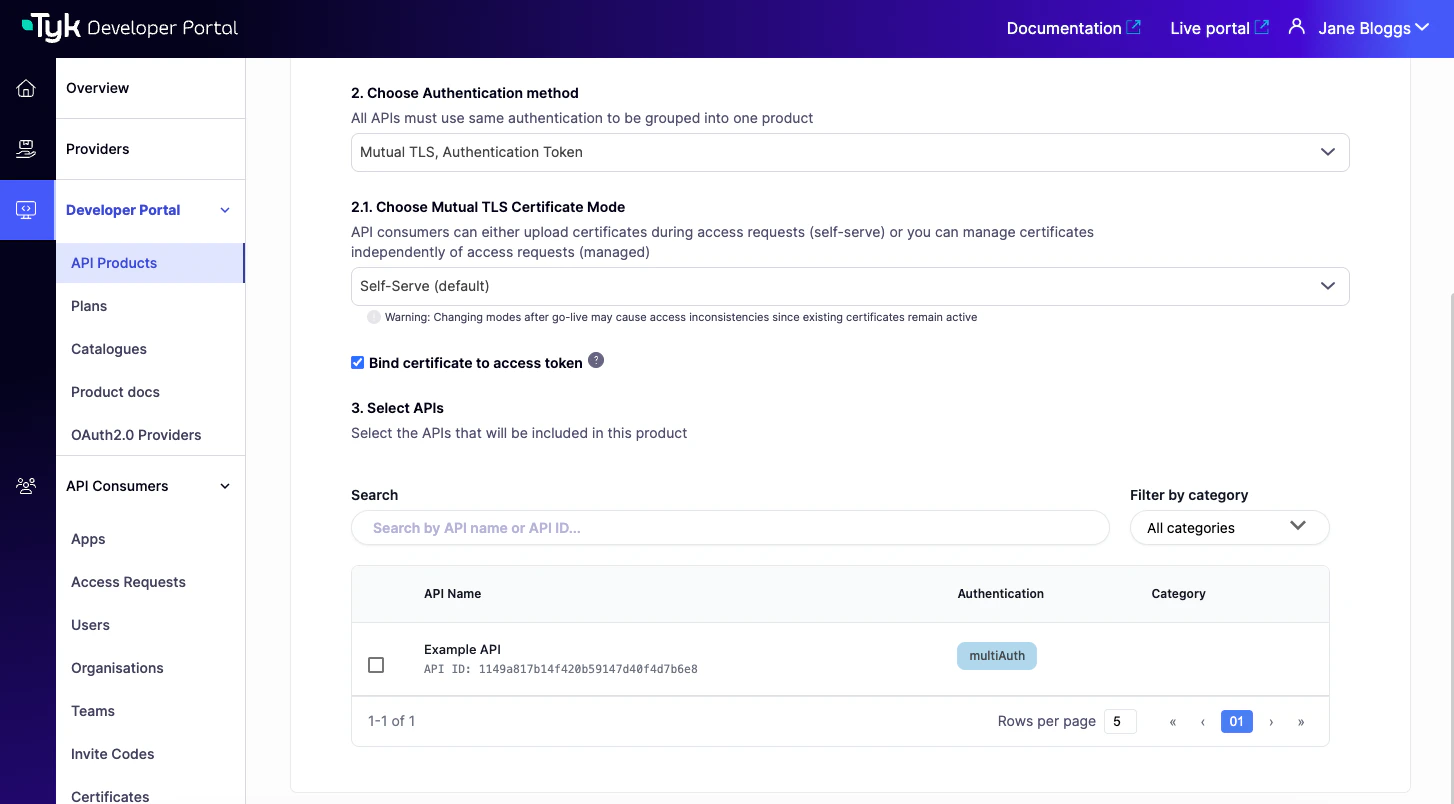Select the Home icon in the sidebar
Viewport: 1454px width, 804px height.
click(x=27, y=88)
